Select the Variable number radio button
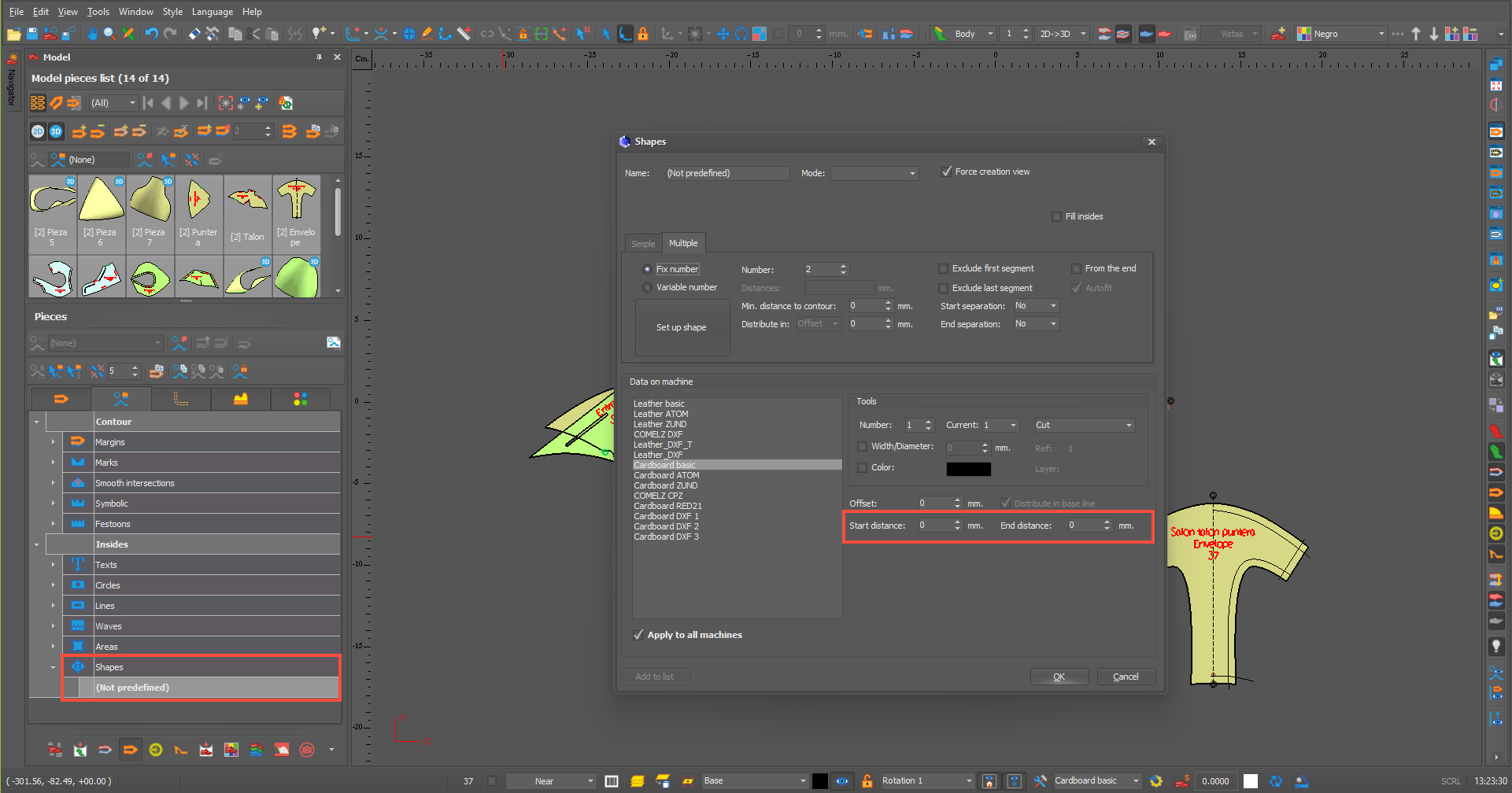Viewport: 1512px width, 793px height. point(647,288)
